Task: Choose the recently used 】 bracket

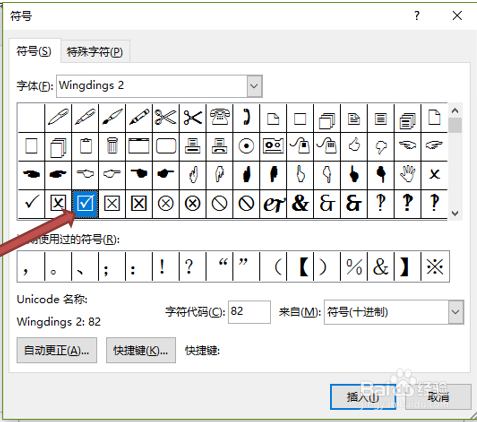Action: pos(408,267)
